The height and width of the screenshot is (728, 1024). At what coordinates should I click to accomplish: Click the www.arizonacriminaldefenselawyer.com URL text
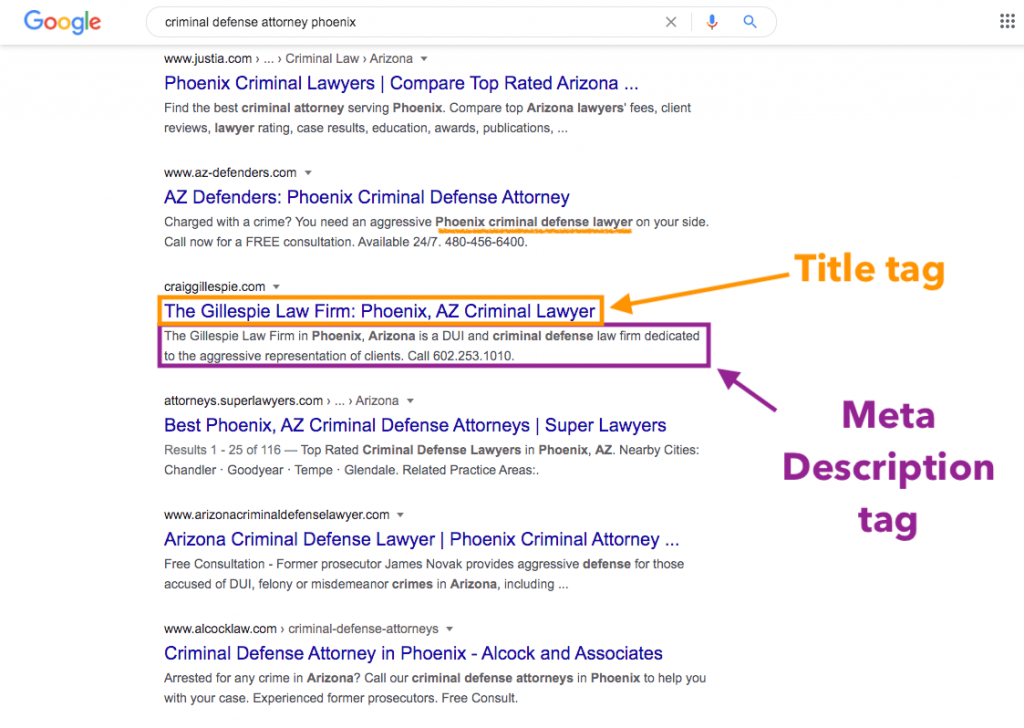click(x=276, y=515)
